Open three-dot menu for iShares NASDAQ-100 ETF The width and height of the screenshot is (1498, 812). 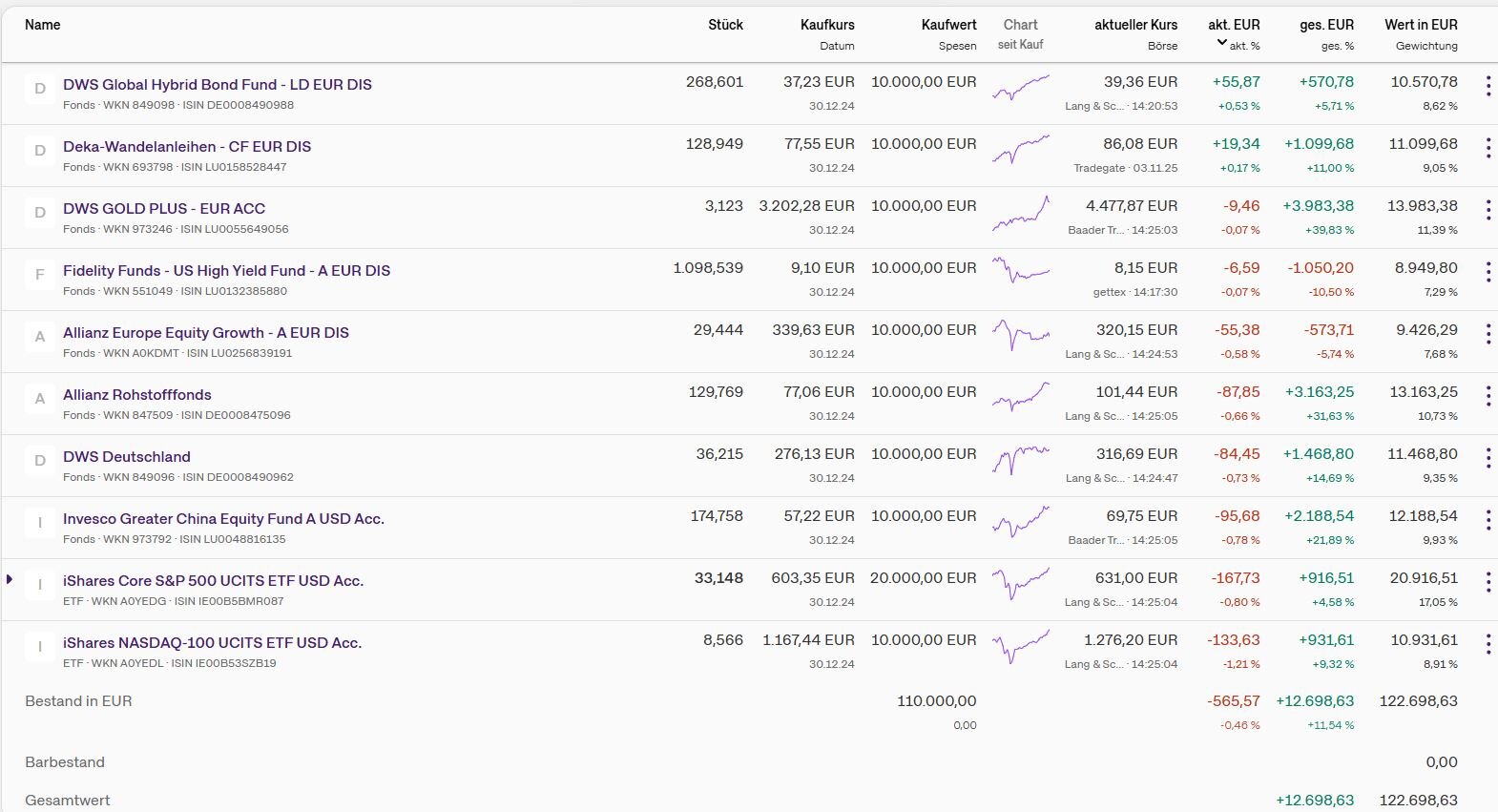pyautogui.click(x=1488, y=645)
